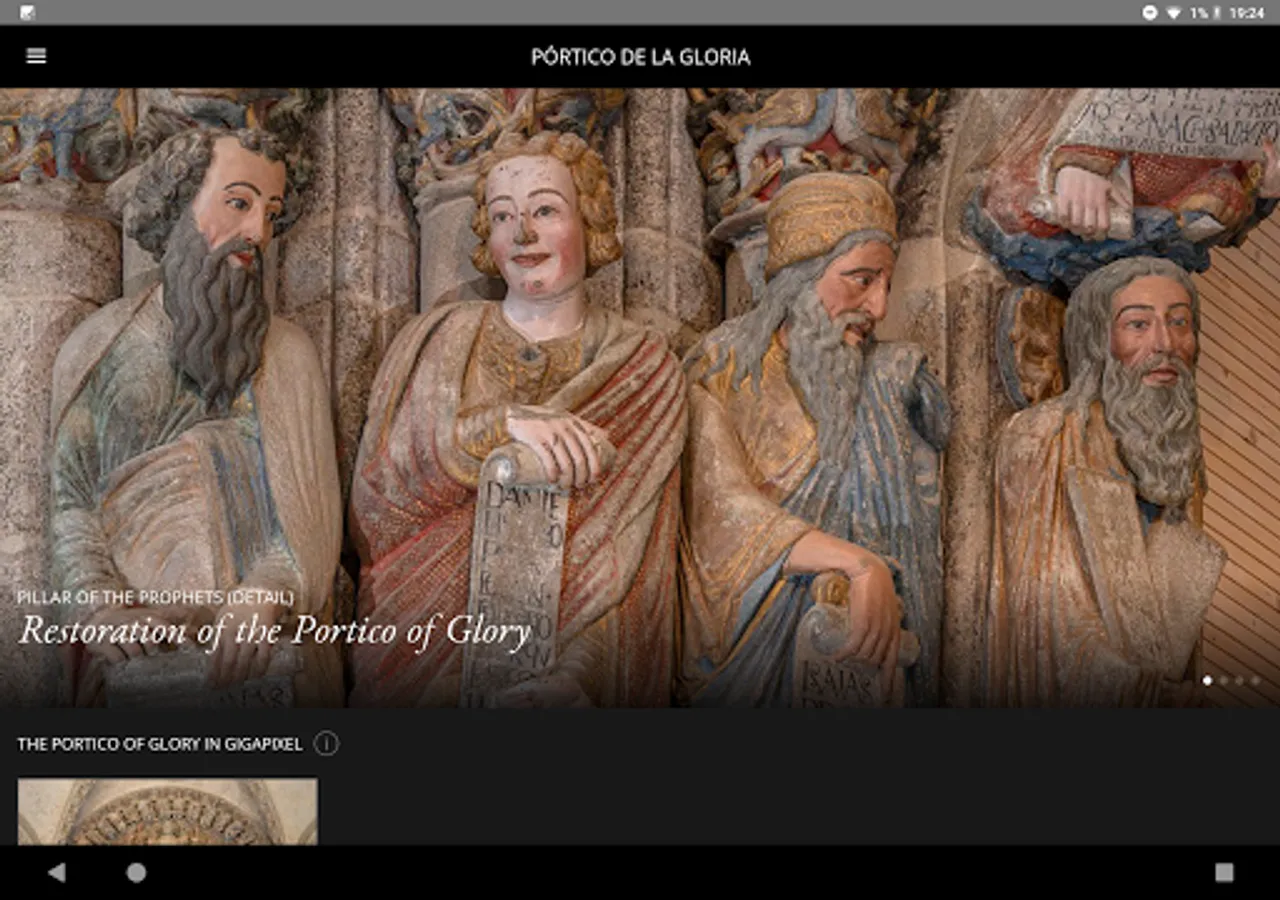Tap the 19:24 clock in the status bar
Screen dimensions: 1280x900
click(1247, 13)
